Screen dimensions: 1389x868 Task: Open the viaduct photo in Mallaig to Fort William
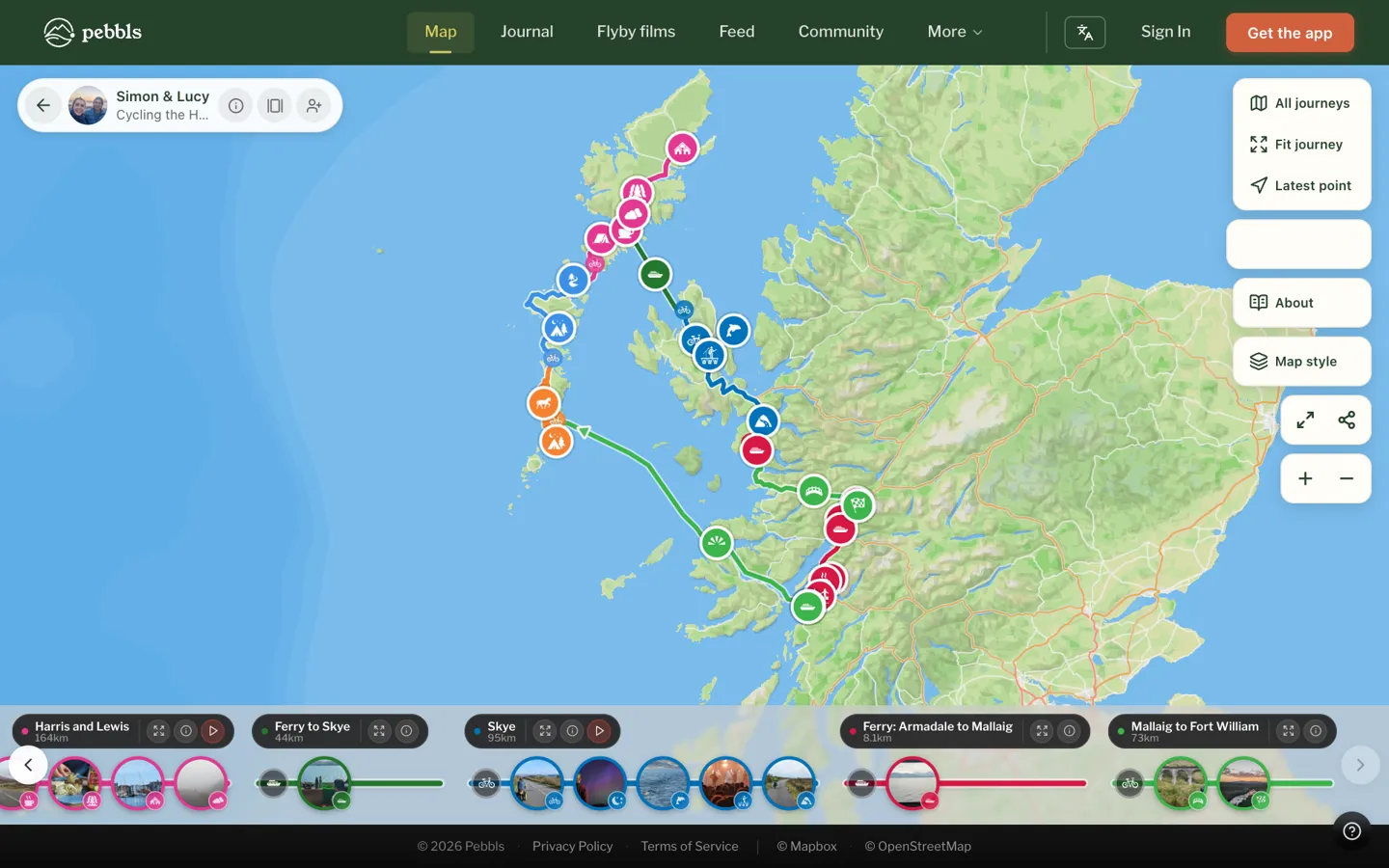pyautogui.click(x=1181, y=782)
